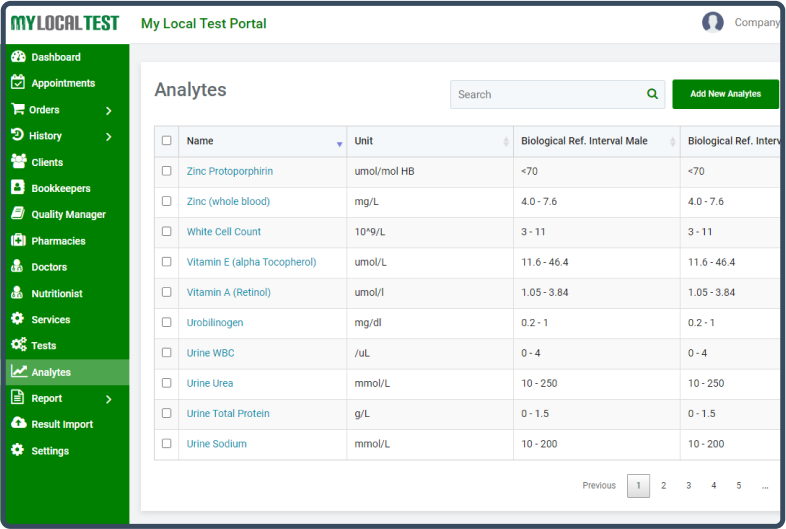Screen dimensions: 786x529
Task: Click the Pharmacies first-aid kit icon
Action: tap(18, 241)
